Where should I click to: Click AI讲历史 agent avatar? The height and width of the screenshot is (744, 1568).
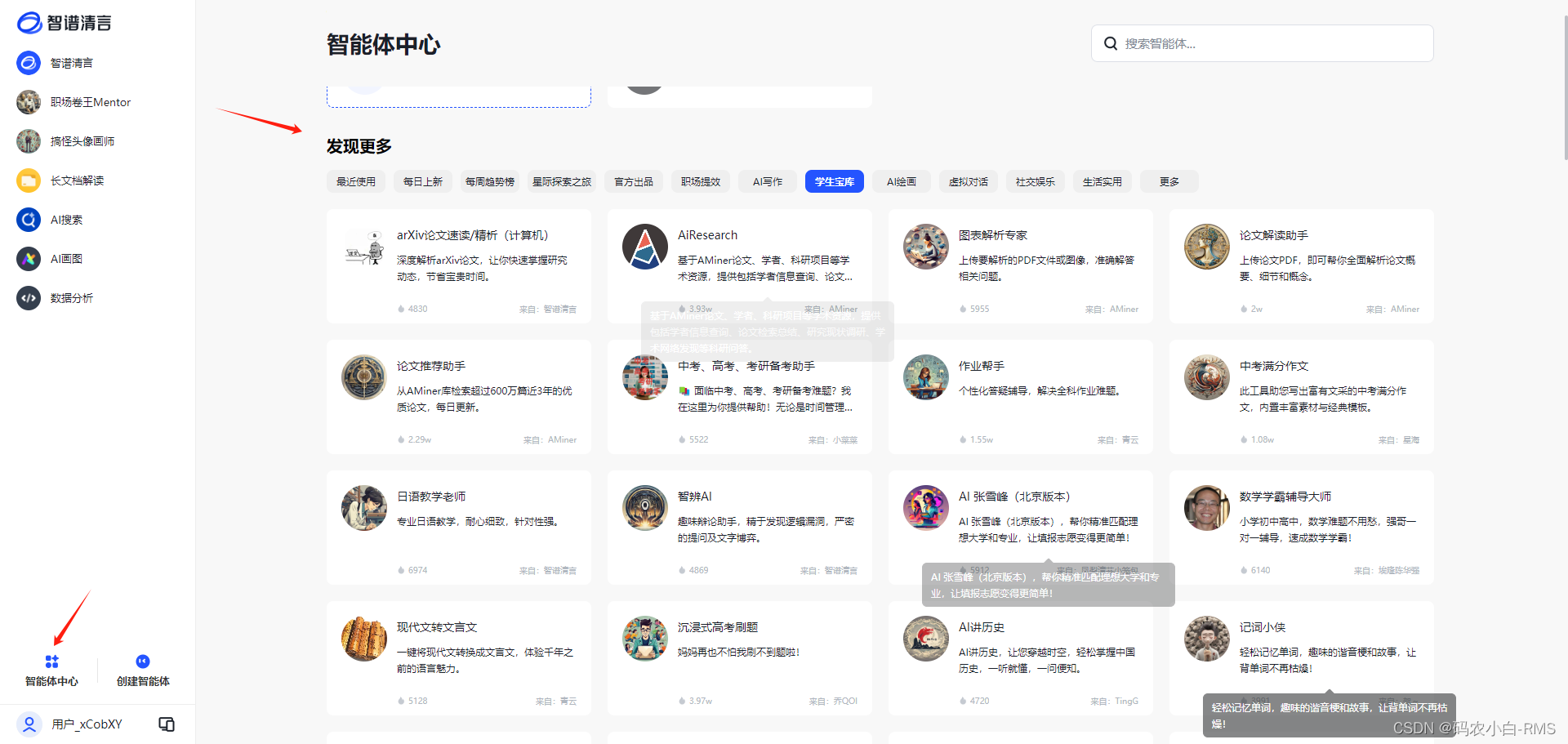(x=926, y=639)
